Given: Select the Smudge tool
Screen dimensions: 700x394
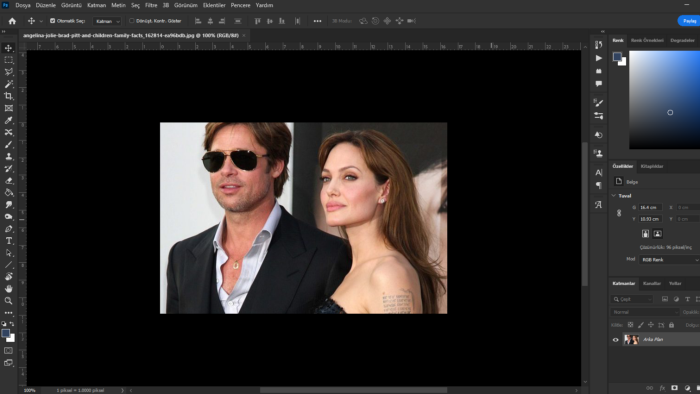Looking at the screenshot, I should pos(8,204).
